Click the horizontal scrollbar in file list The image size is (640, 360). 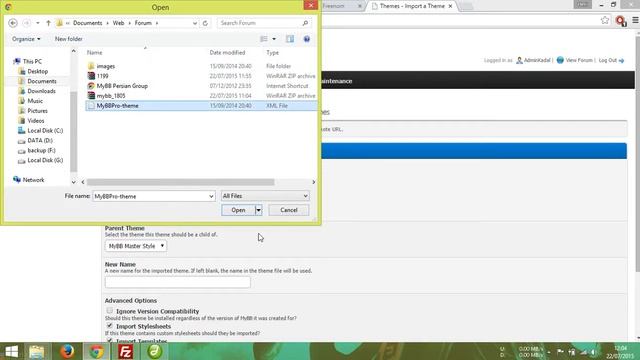(180, 182)
